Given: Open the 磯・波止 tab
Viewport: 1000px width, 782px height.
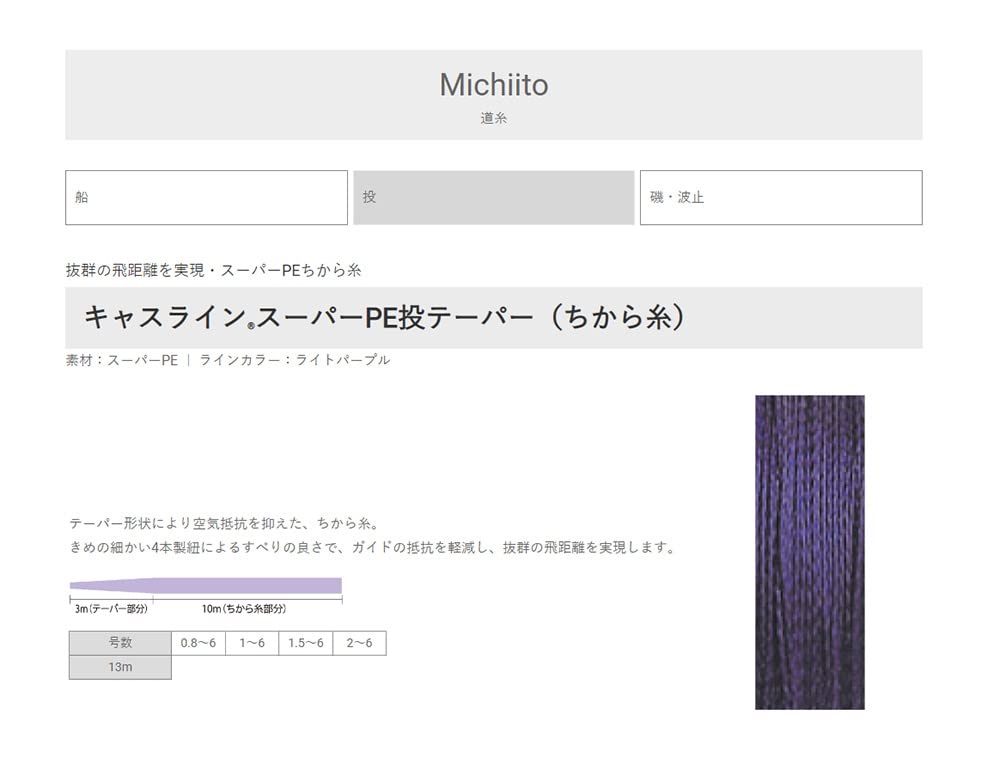Looking at the screenshot, I should tap(781, 197).
